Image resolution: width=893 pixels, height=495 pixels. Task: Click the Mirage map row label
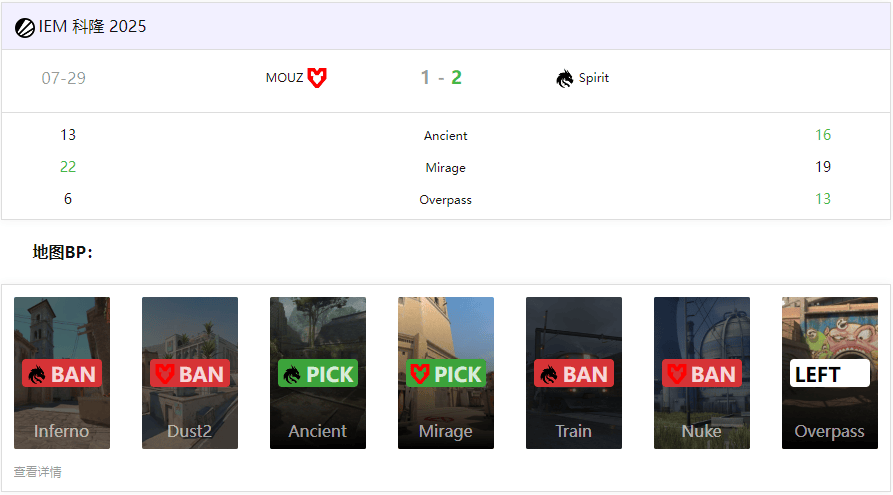(445, 167)
